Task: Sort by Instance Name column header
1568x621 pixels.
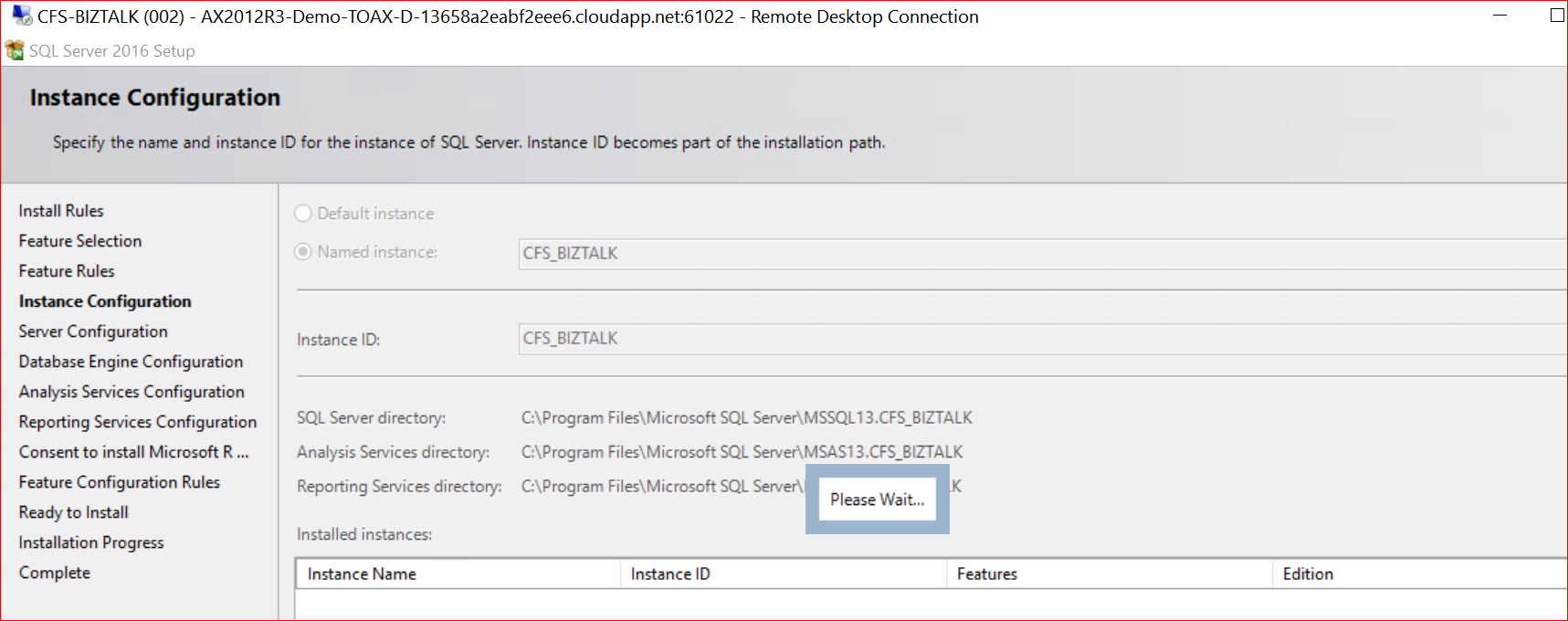Action: pos(457,574)
